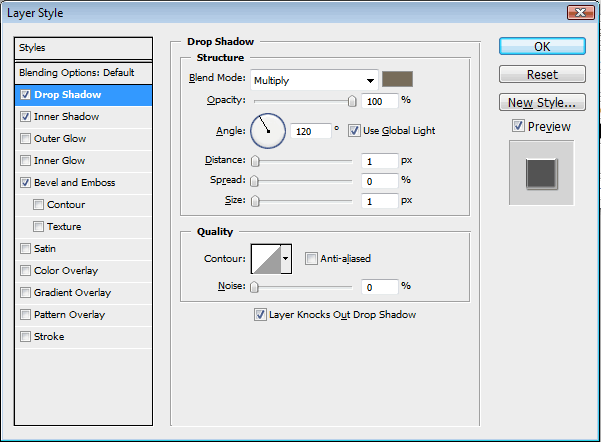Click the Noise slider handle

pyautogui.click(x=254, y=287)
